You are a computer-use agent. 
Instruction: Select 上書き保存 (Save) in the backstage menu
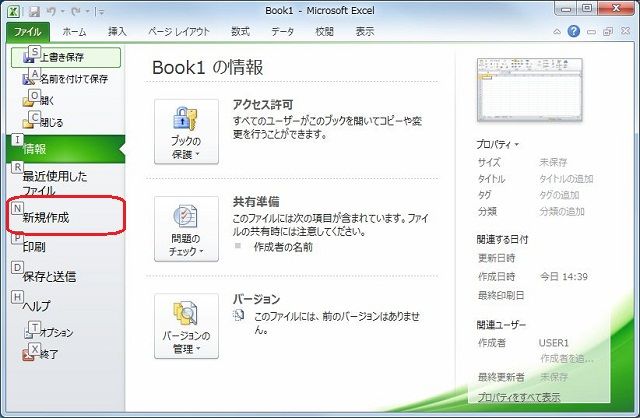[66, 57]
